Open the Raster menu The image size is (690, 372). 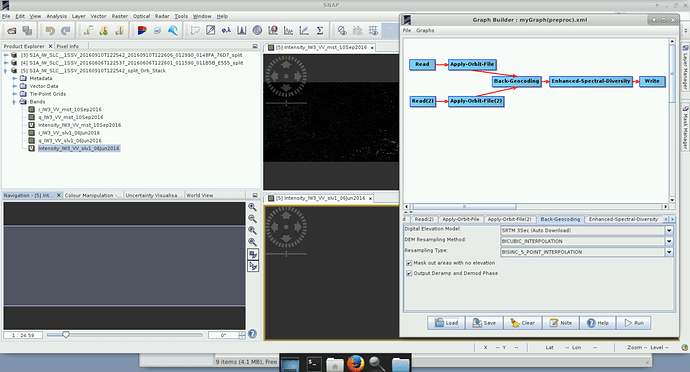coord(120,16)
